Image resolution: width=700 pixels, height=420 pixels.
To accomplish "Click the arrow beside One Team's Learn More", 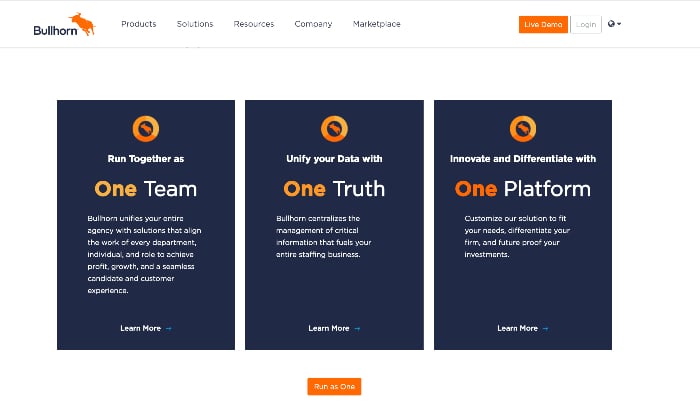I will click(168, 329).
